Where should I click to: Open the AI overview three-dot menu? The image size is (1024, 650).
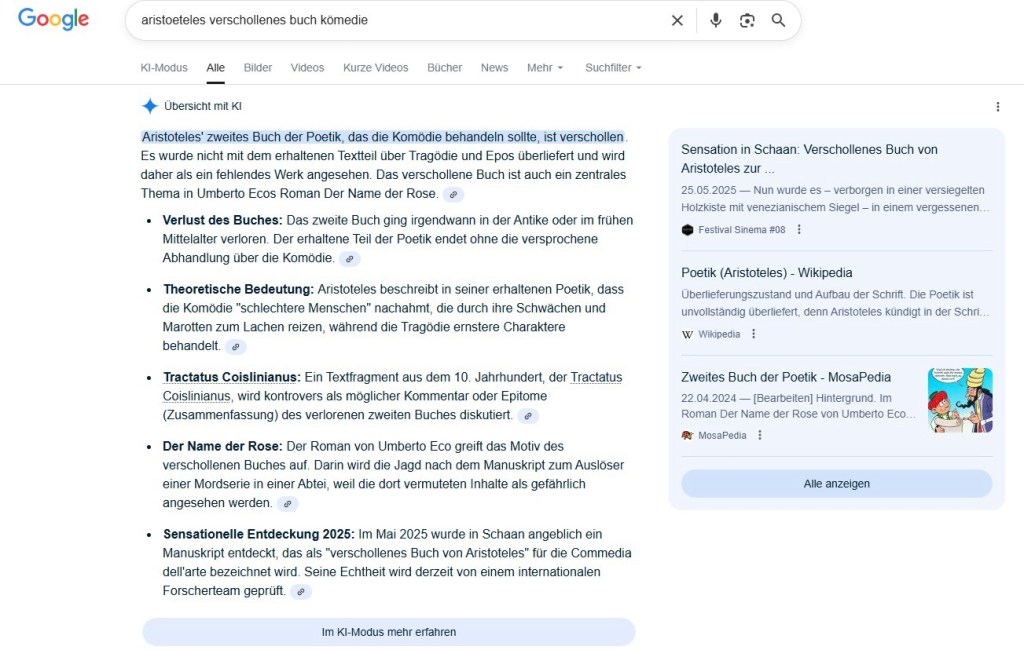point(997,107)
